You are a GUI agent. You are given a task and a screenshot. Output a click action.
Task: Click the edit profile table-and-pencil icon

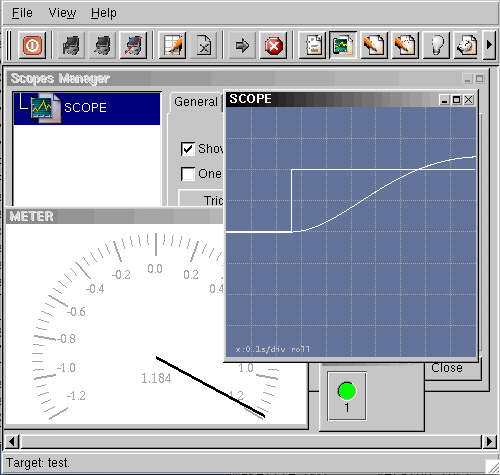tap(172, 45)
